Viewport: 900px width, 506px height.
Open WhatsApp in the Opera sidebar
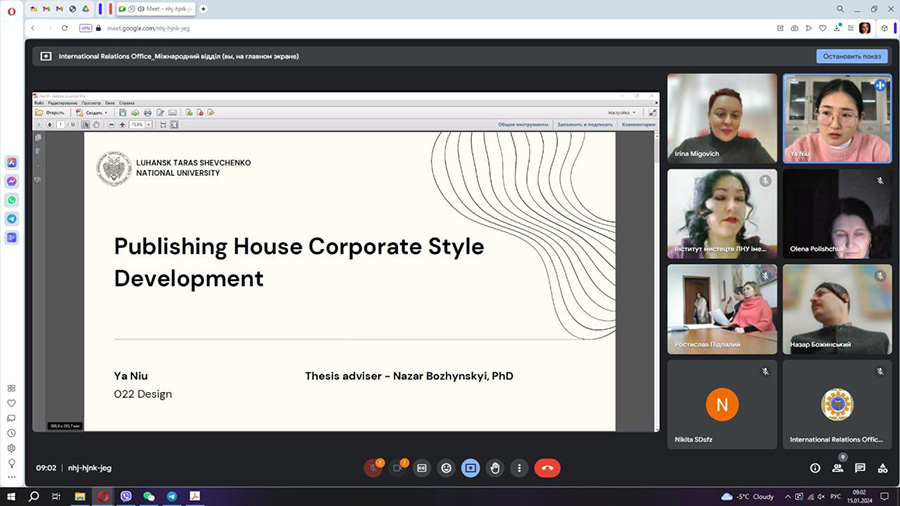pyautogui.click(x=12, y=200)
